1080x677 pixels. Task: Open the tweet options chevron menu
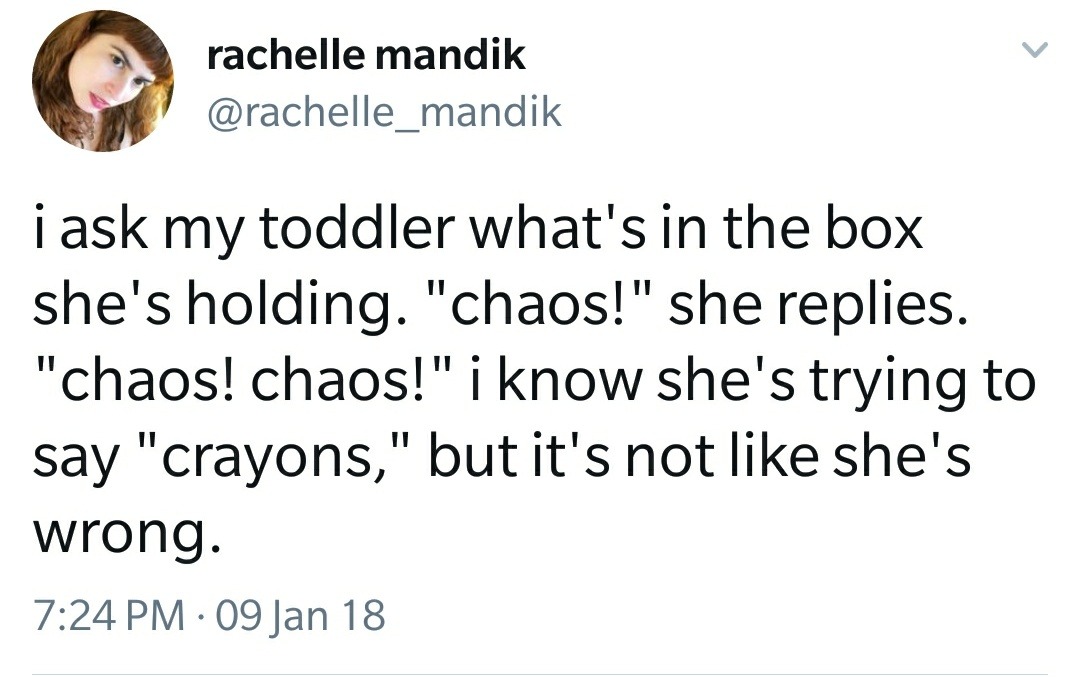click(x=1035, y=49)
